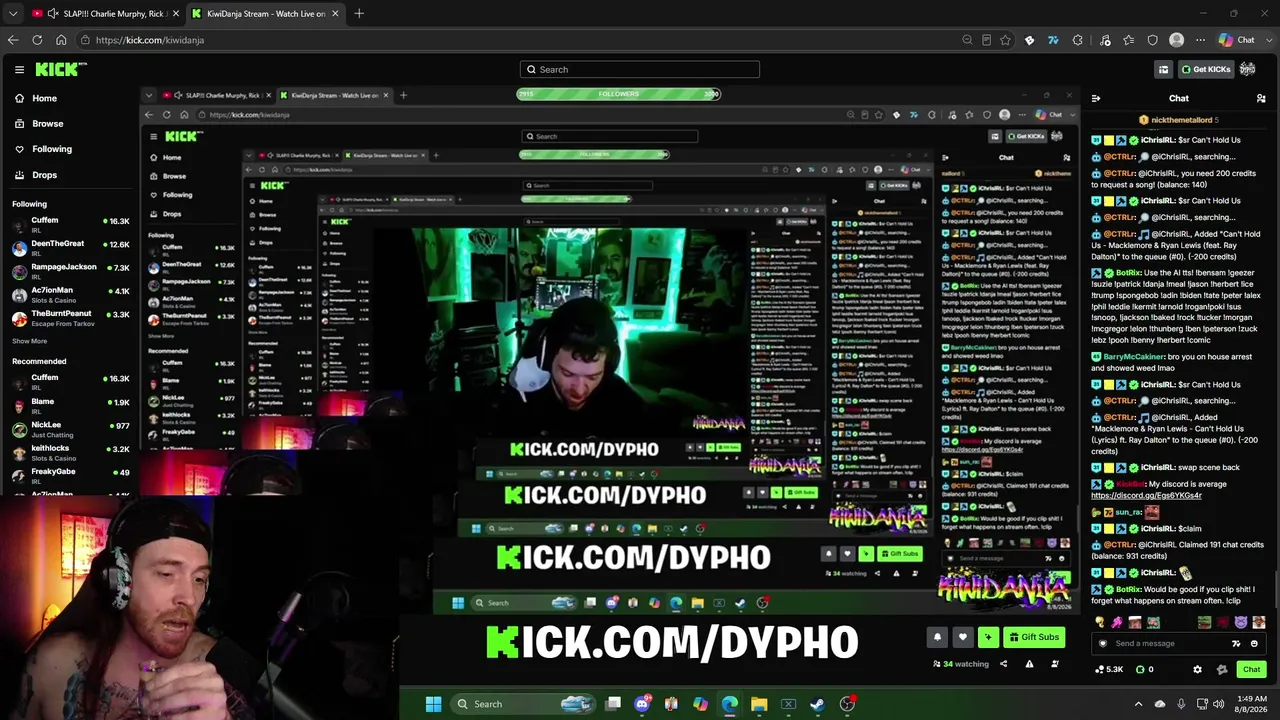Click the notification bell icon for the stream

click(937, 637)
